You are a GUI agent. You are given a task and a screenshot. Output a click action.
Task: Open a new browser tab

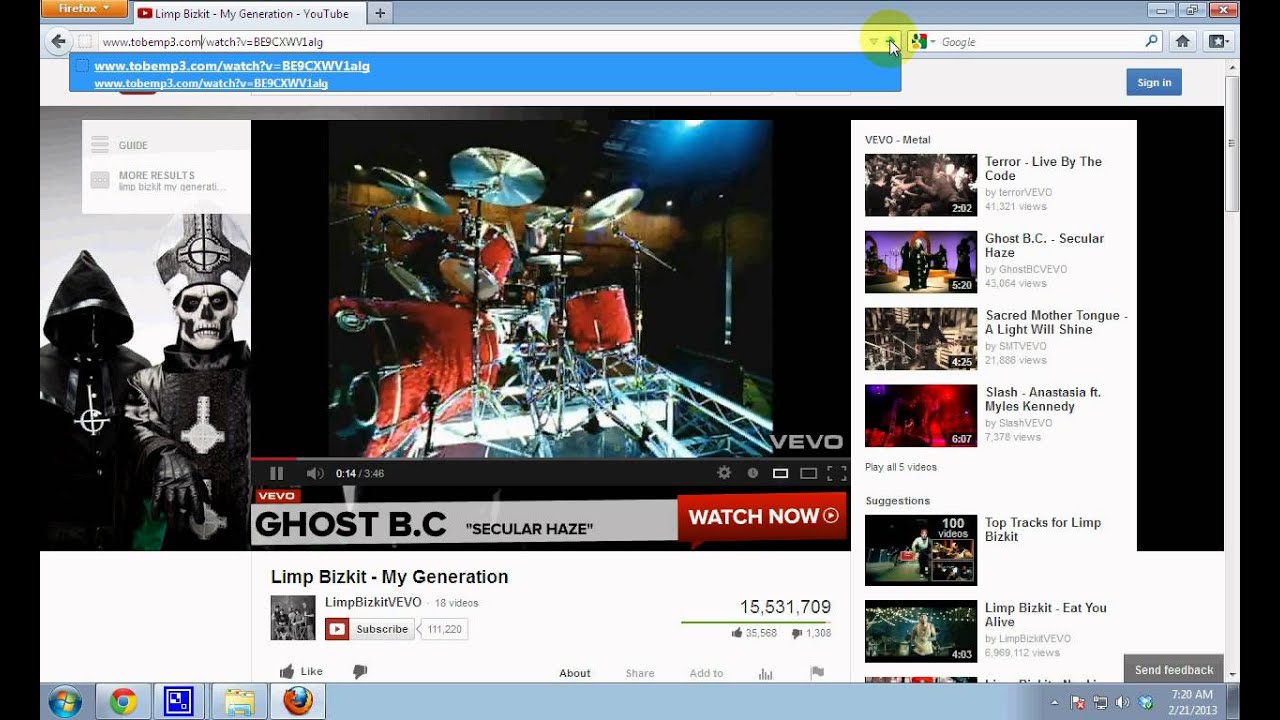click(x=379, y=13)
